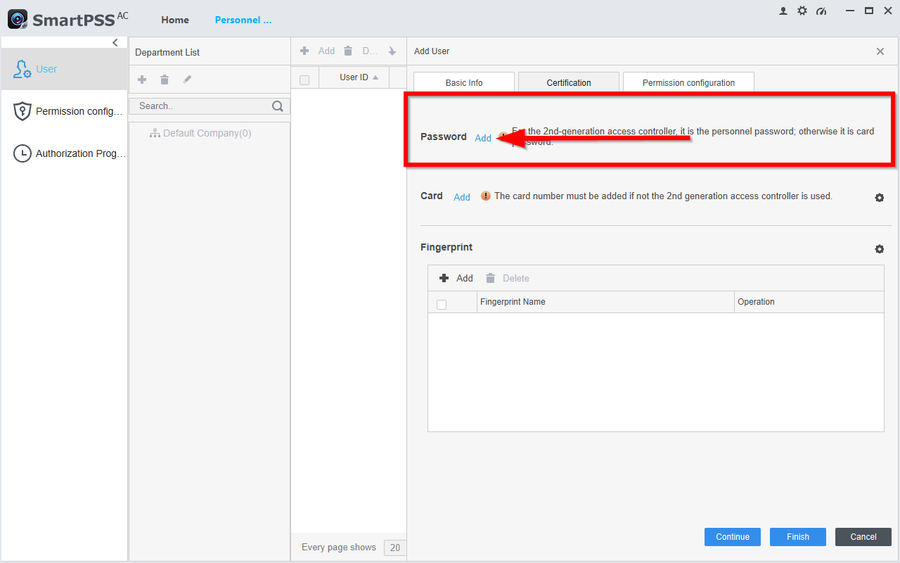Click the search magnifier in department search
This screenshot has height=563, width=900.
pos(277,106)
